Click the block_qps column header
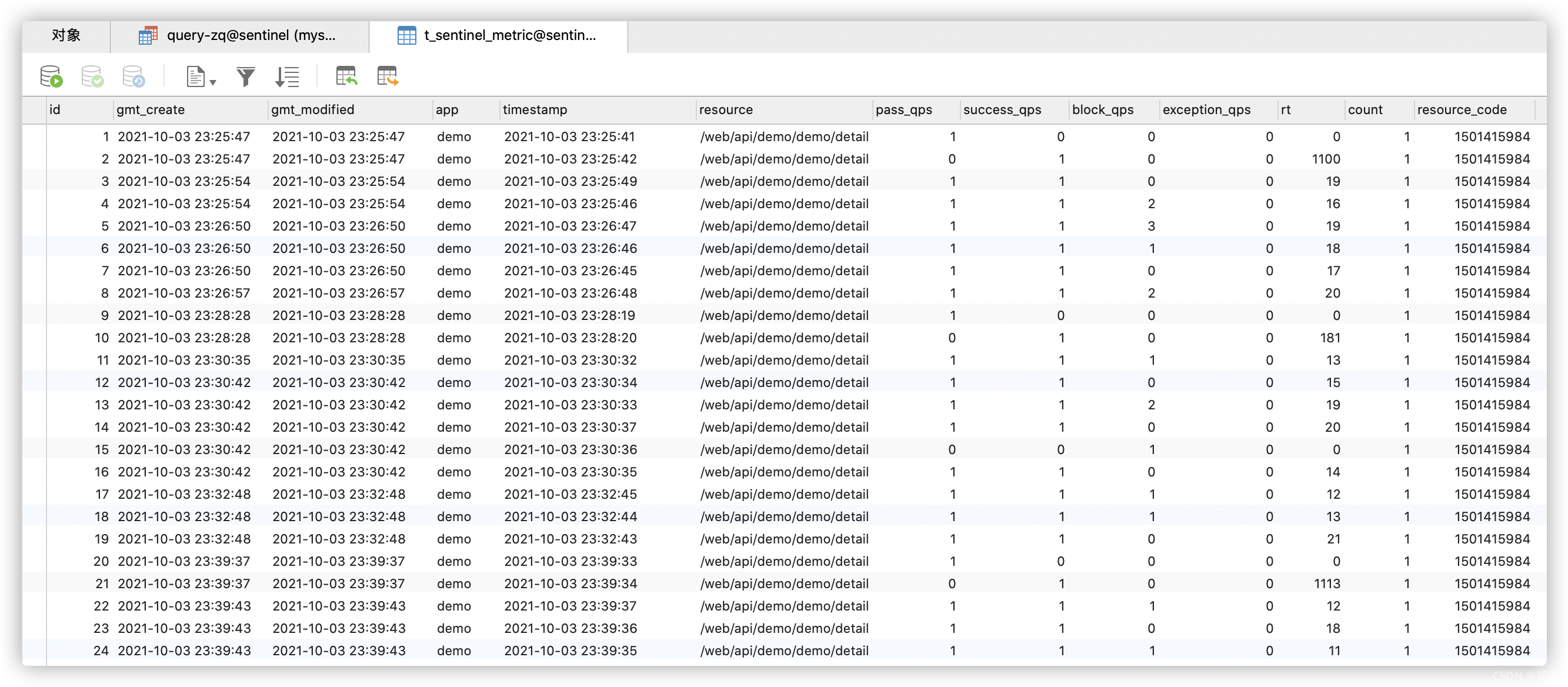1568x687 pixels. (1115, 109)
